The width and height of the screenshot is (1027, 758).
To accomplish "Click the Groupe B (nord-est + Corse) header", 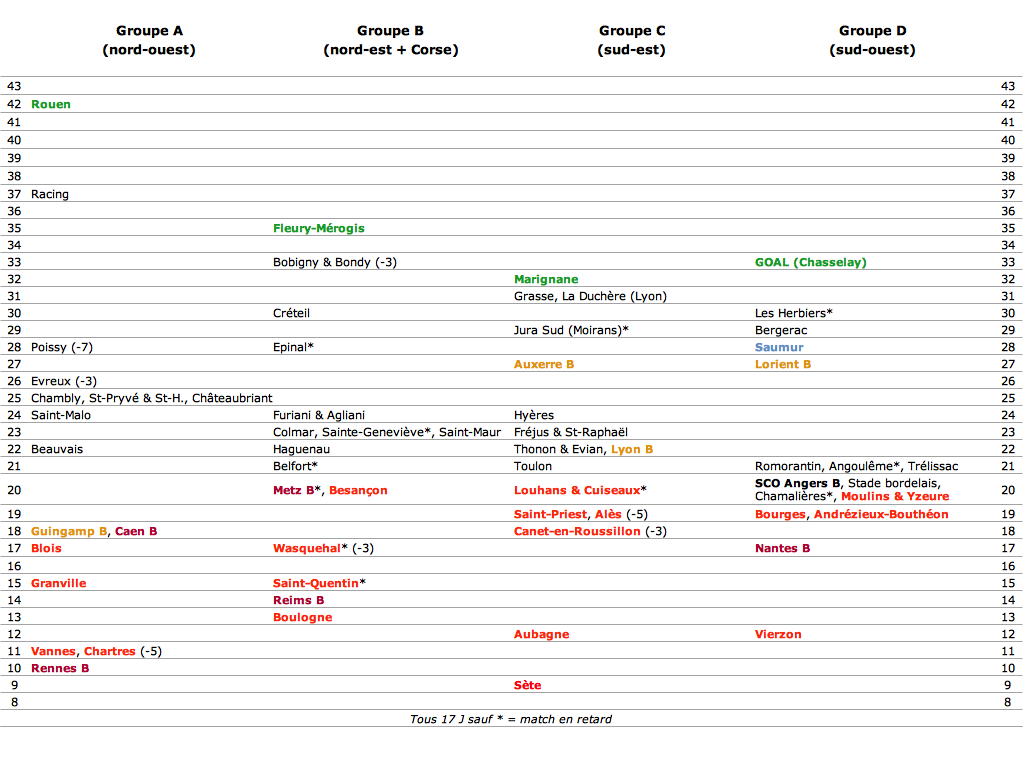I will (390, 40).
